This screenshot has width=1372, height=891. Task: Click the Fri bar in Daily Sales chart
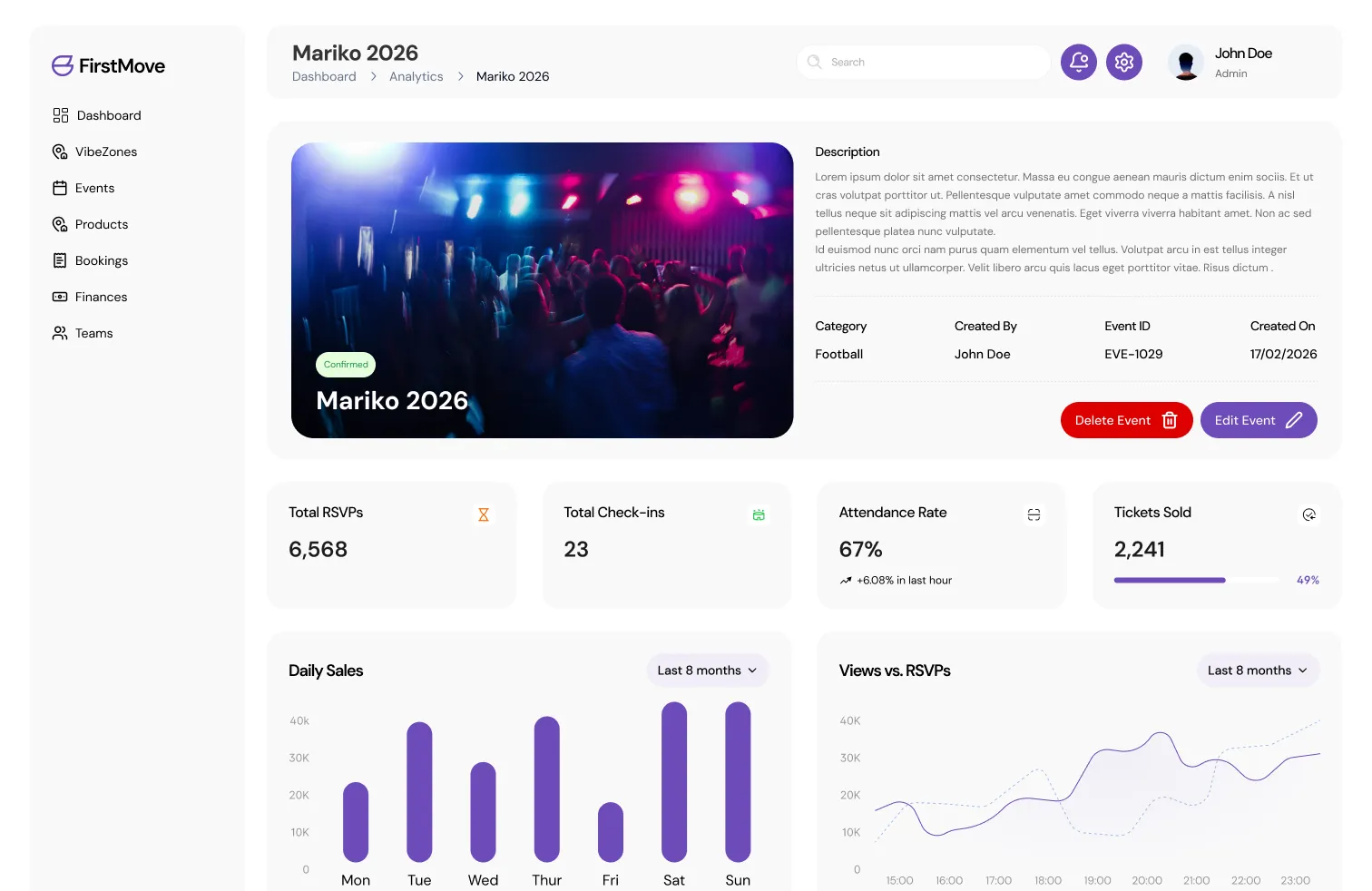coord(611,832)
